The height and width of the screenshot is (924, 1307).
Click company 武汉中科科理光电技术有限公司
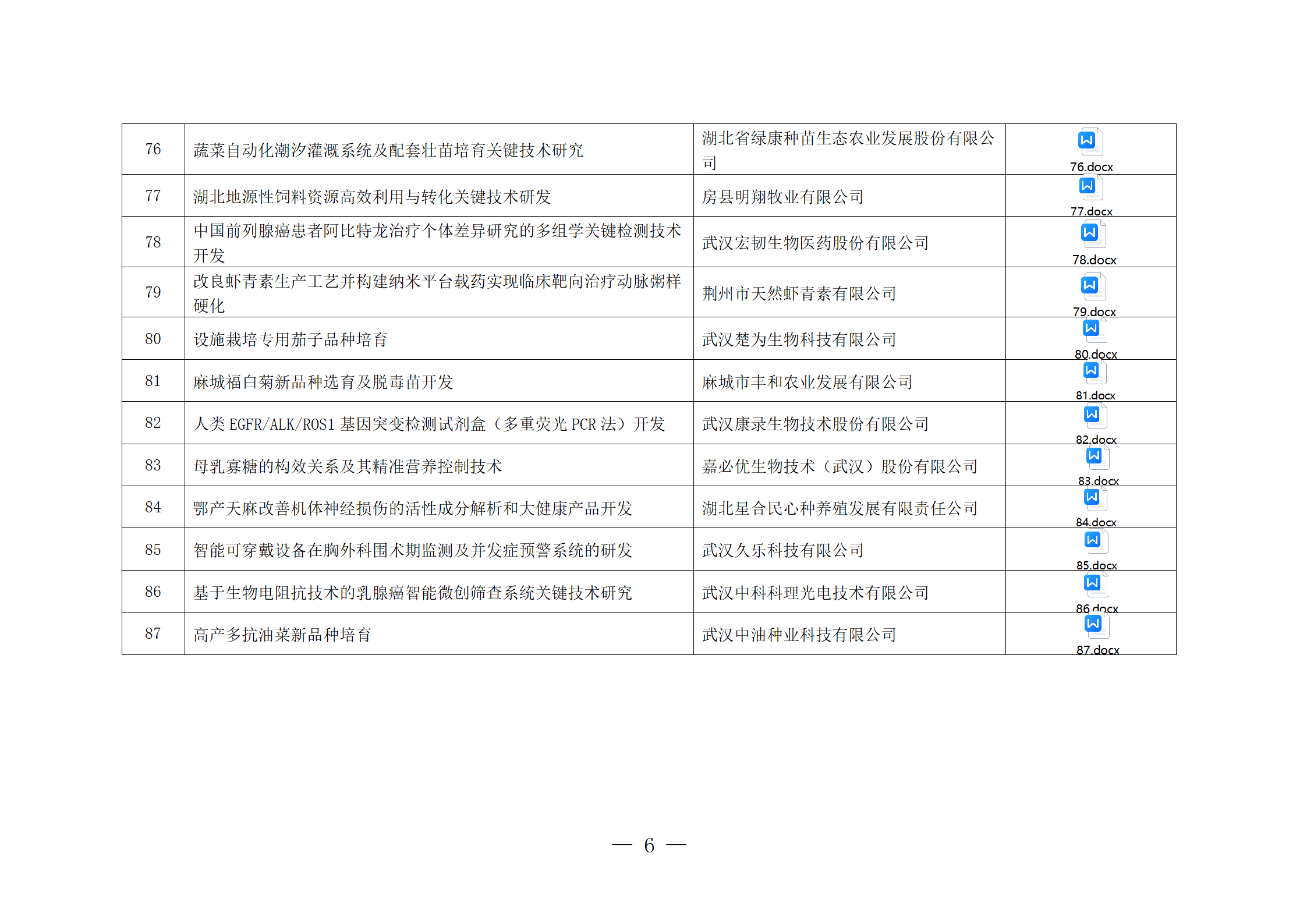pyautogui.click(x=816, y=593)
